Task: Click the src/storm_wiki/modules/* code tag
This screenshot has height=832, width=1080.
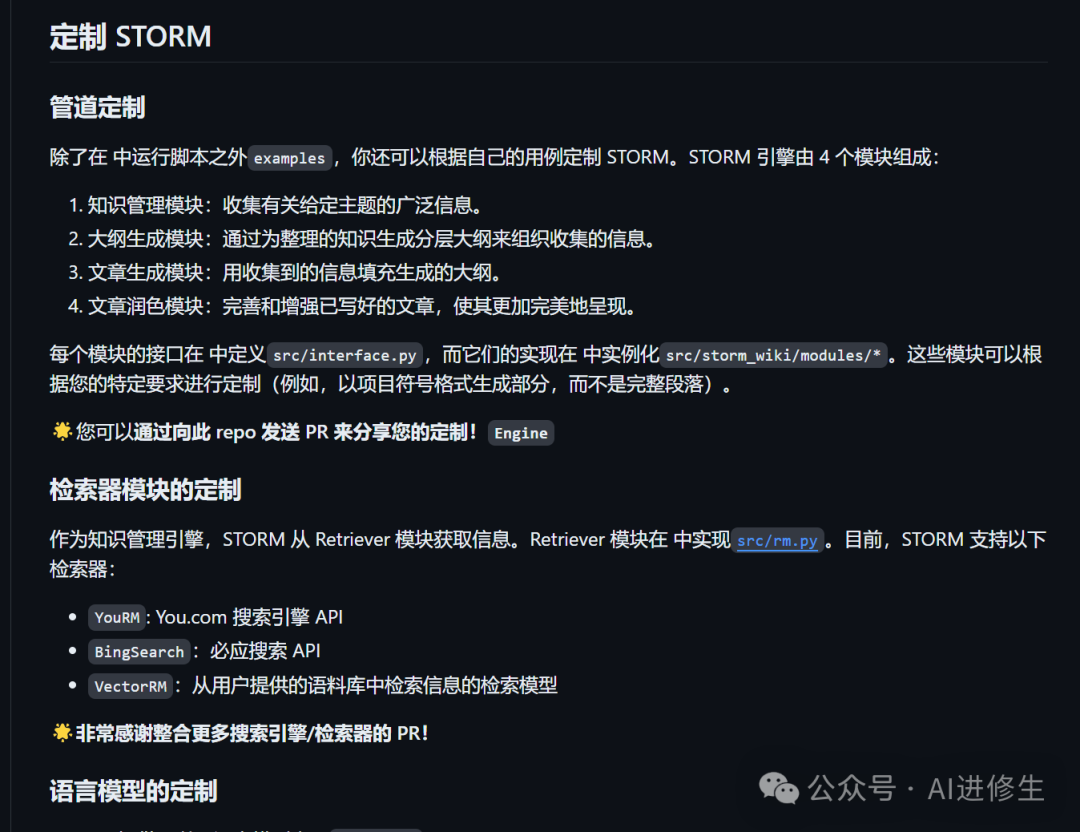Action: [773, 356]
